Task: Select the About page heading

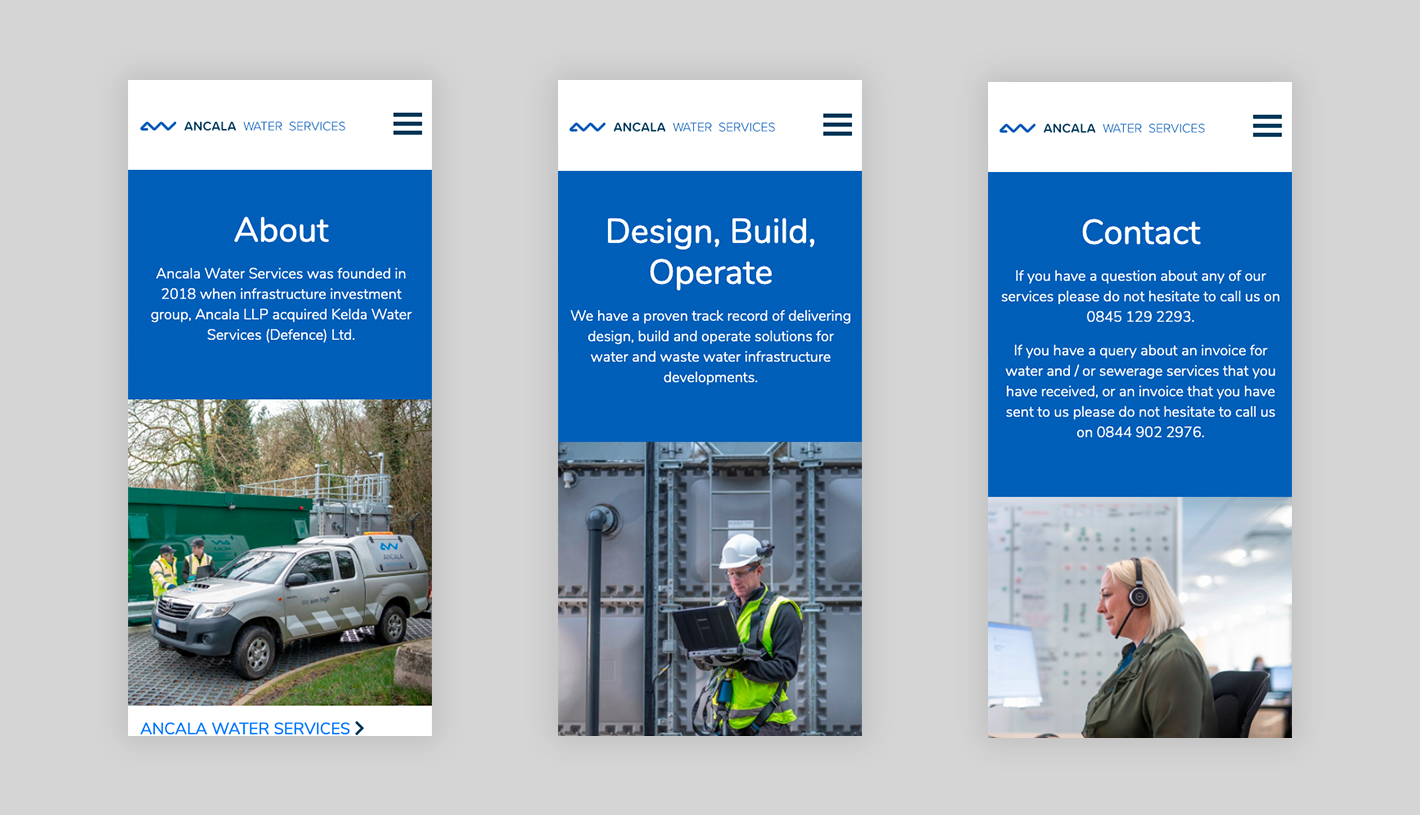Action: (x=281, y=230)
